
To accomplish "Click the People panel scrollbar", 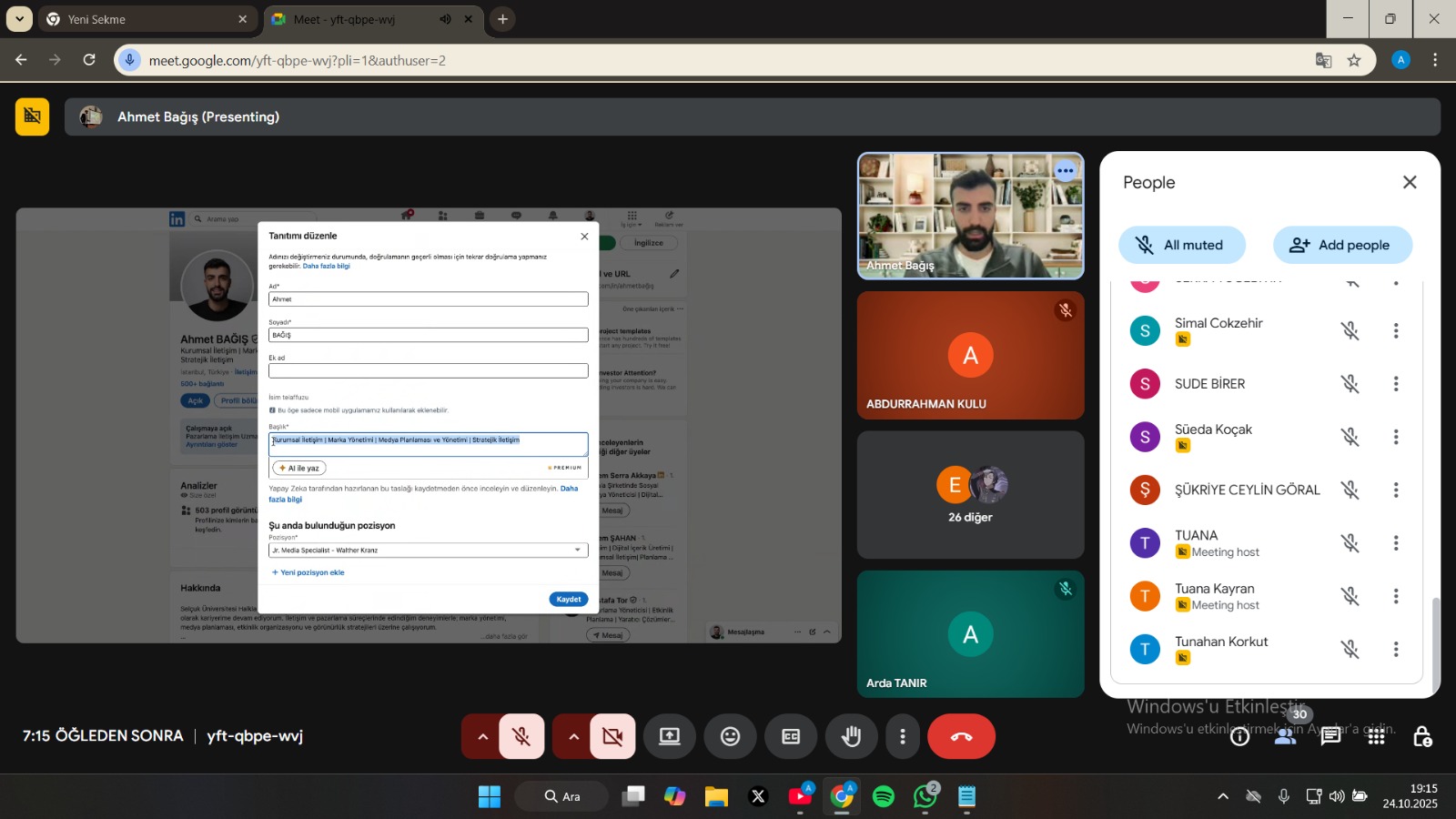I will point(1436,644).
